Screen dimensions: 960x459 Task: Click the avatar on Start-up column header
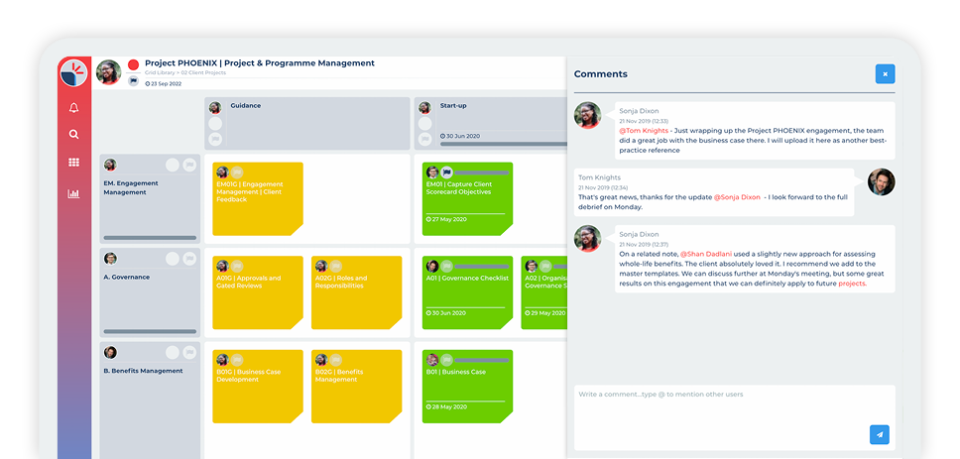425,108
